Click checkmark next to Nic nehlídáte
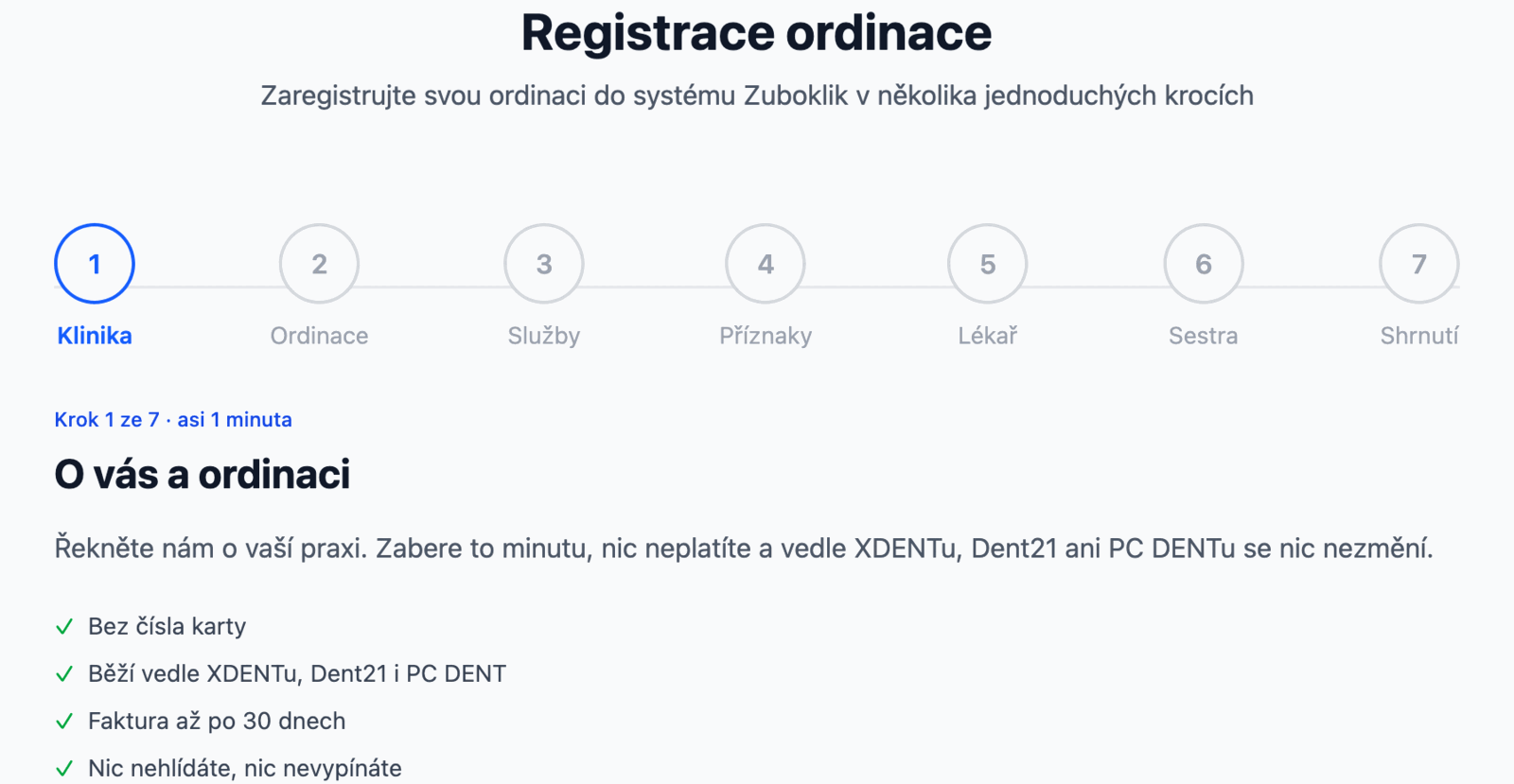This screenshot has height=784, width=1514. [x=64, y=769]
